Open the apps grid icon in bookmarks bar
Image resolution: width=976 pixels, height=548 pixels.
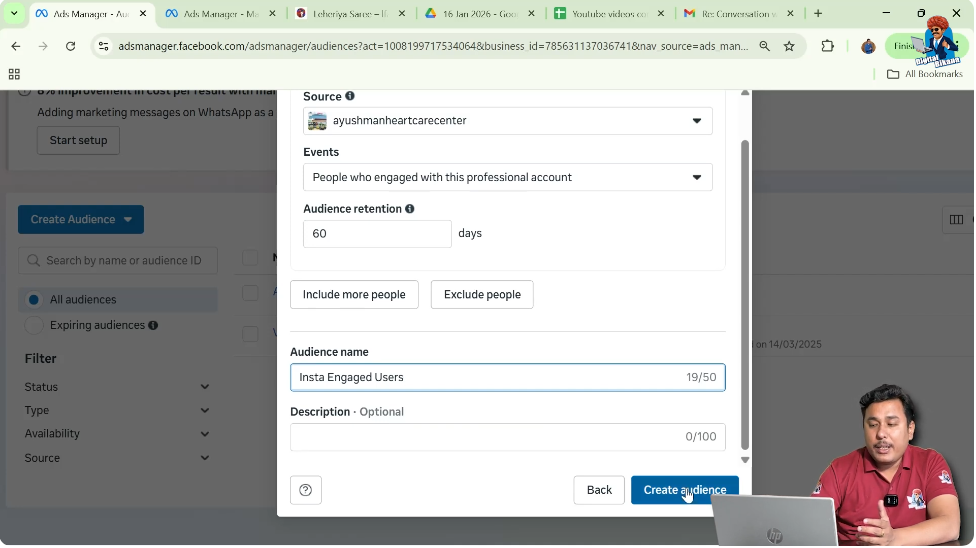(x=14, y=74)
